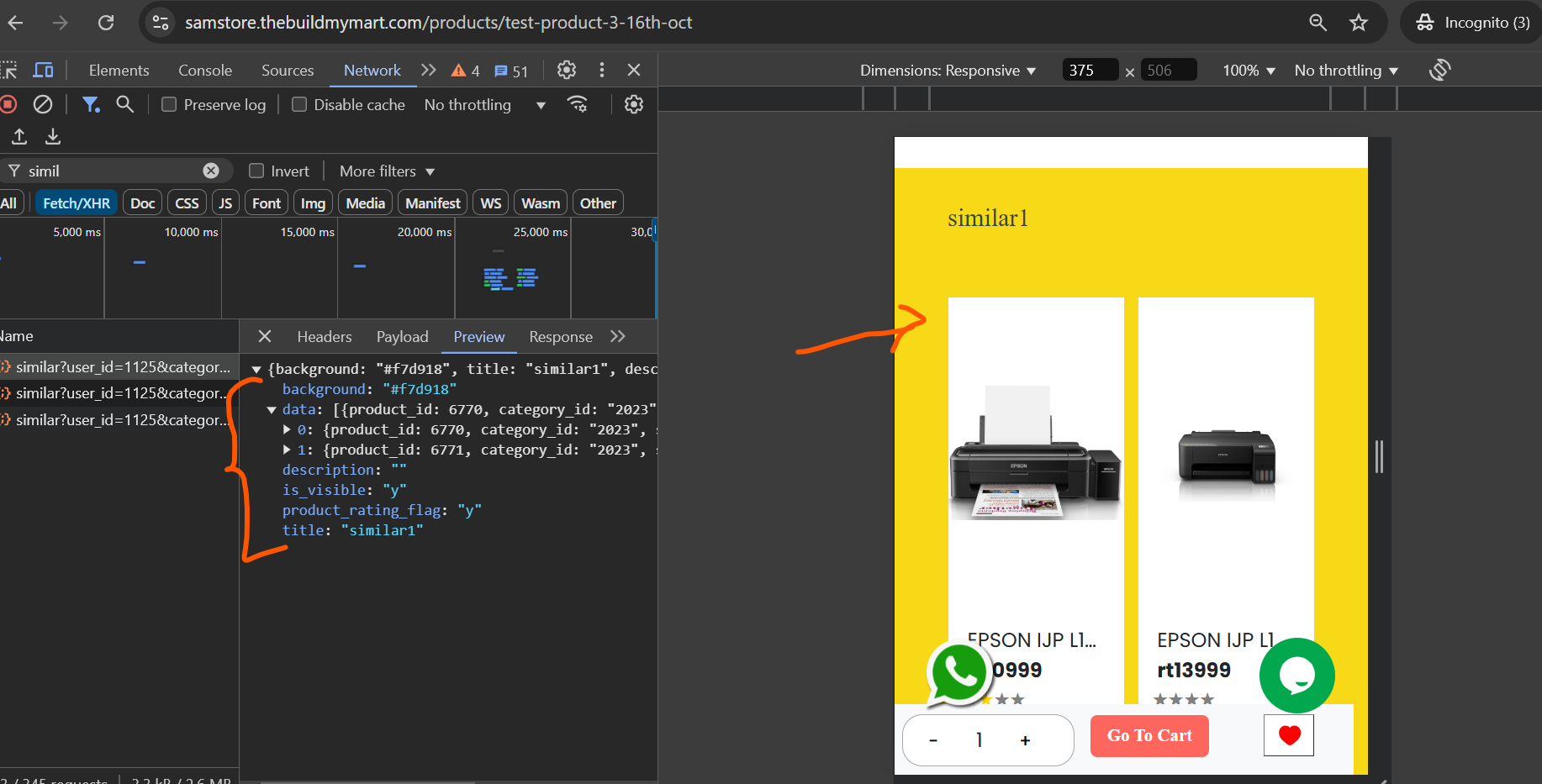Screen dimensions: 1542x784
Task: Open Dimensions: Responsive dropdown
Action: click(x=948, y=71)
